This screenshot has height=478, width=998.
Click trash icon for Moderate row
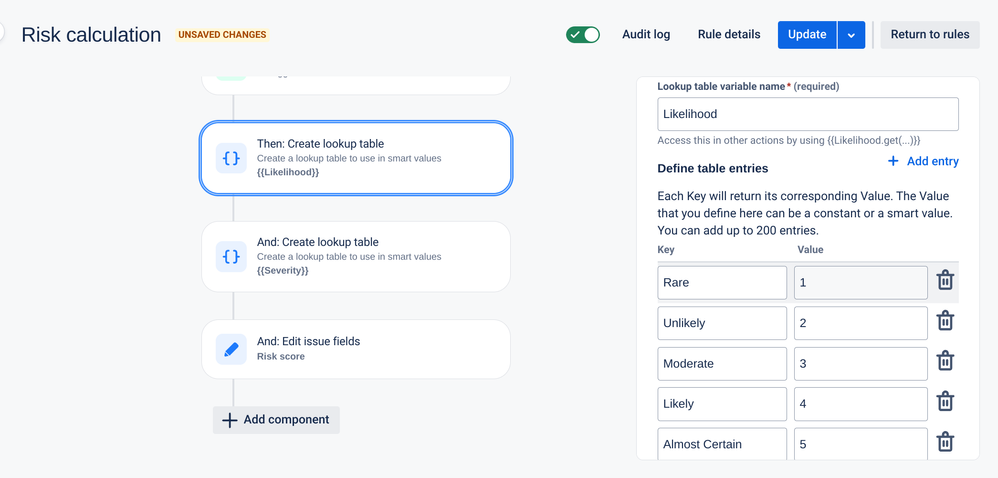click(945, 362)
